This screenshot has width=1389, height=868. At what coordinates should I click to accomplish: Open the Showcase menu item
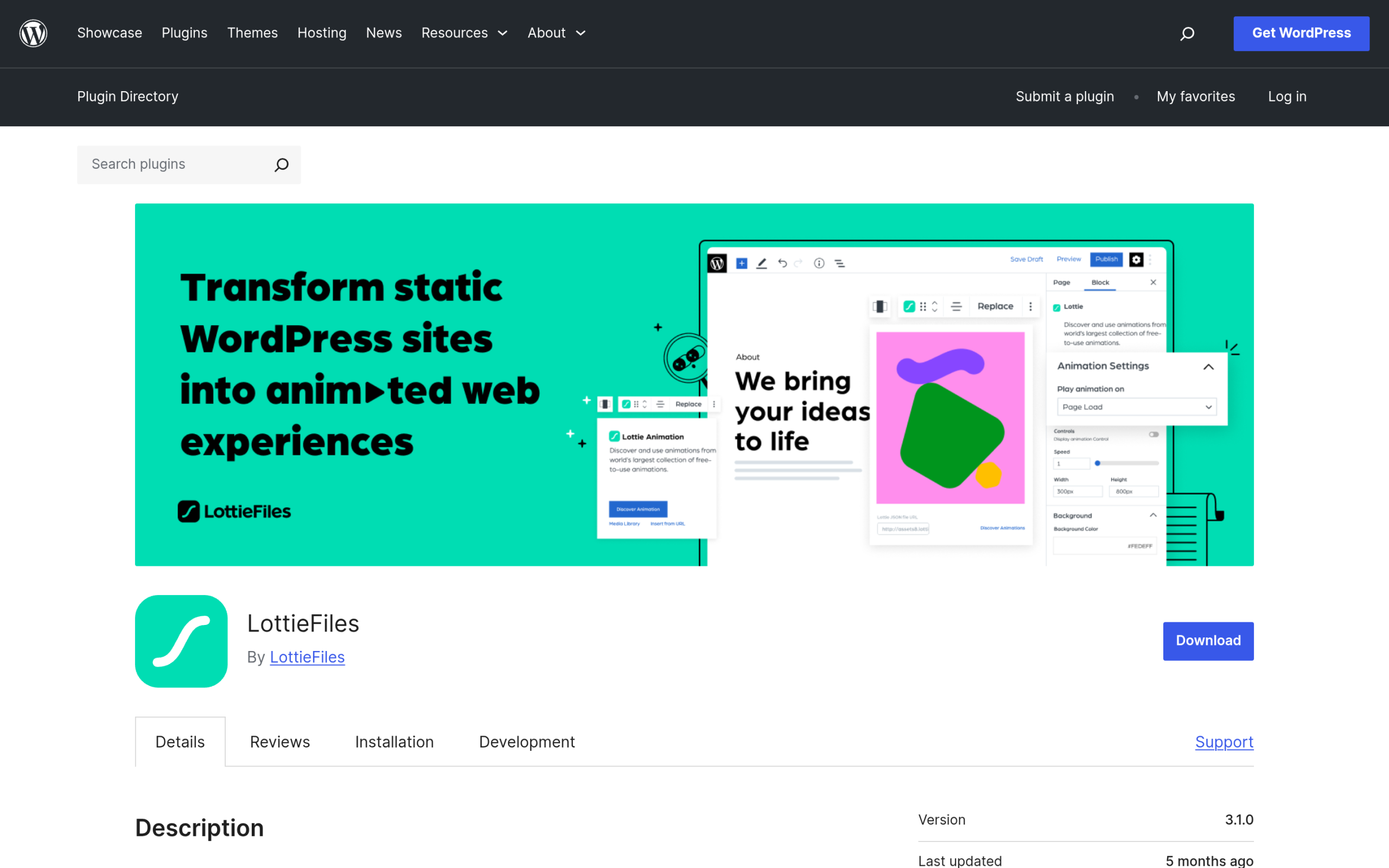[110, 33]
